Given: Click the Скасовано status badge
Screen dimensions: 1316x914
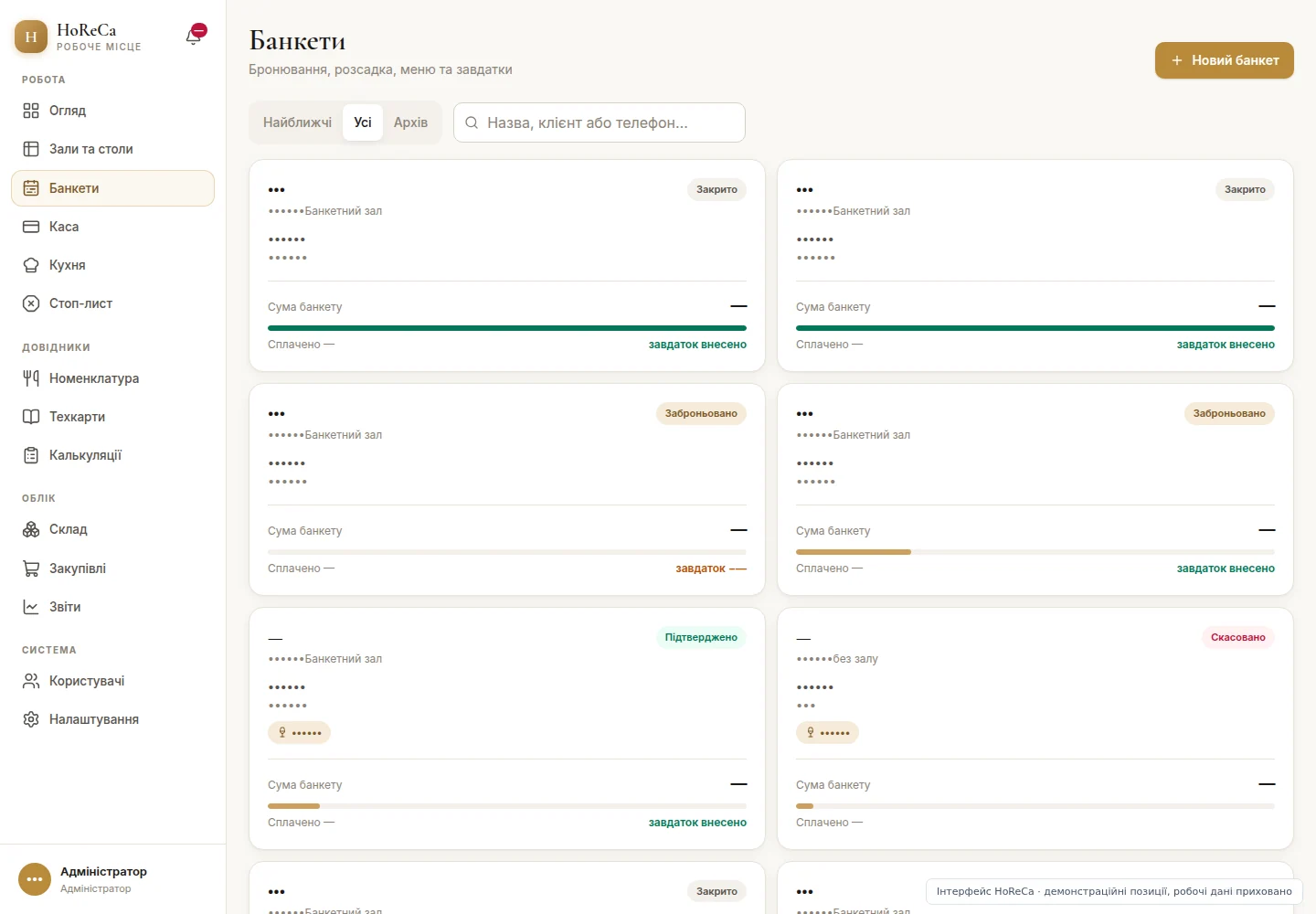Looking at the screenshot, I should tap(1238, 637).
